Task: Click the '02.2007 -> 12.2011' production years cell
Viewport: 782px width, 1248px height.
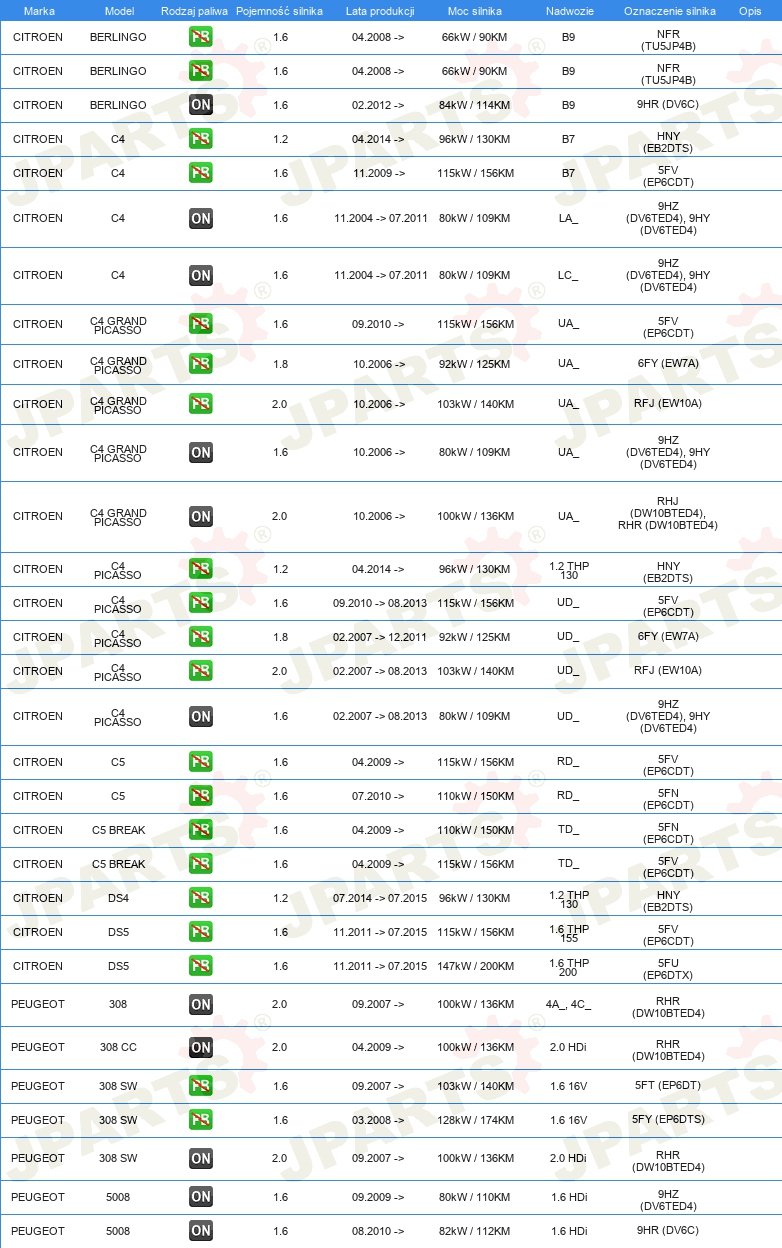Action: click(380, 637)
